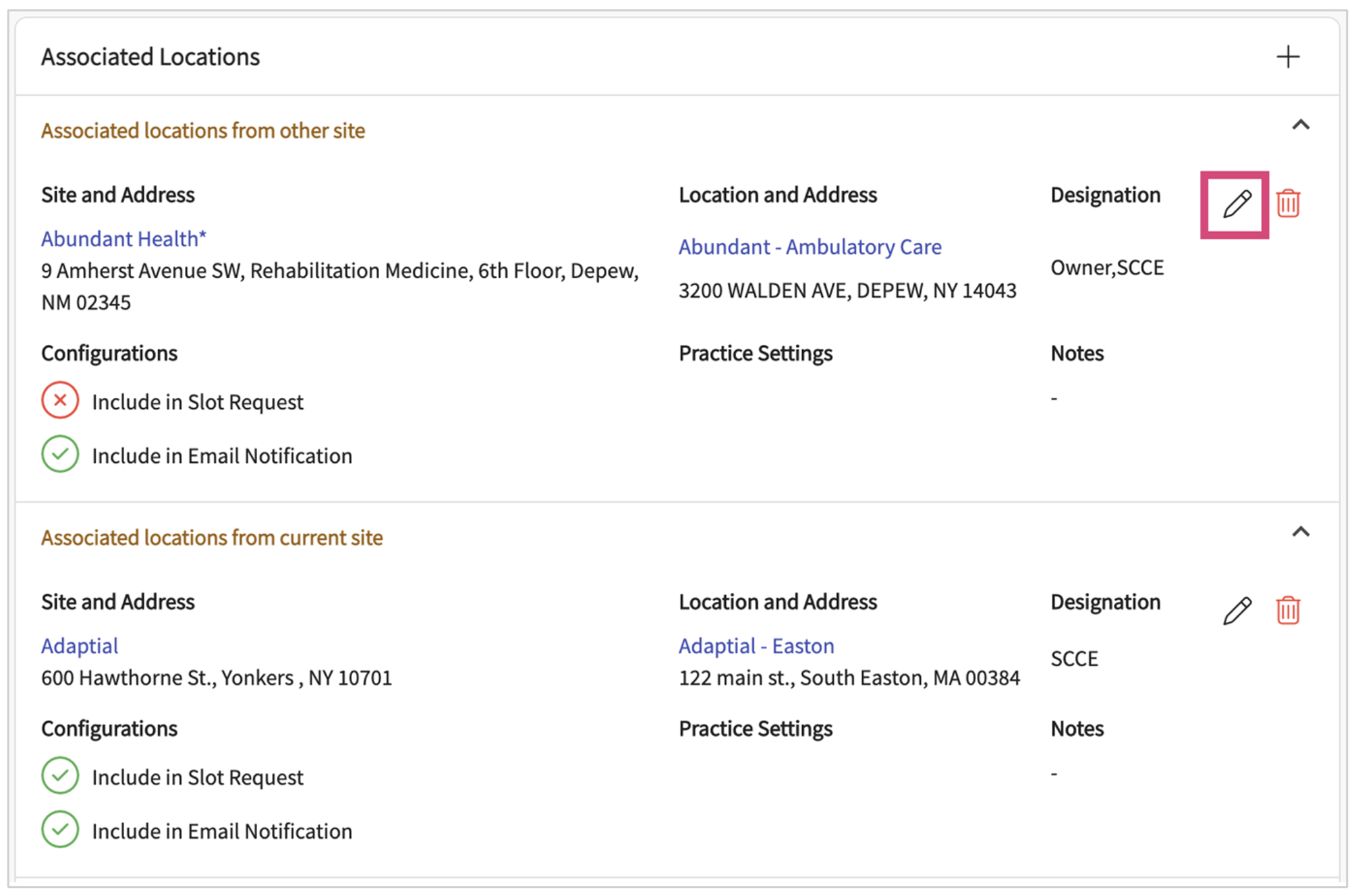Click 'Associated locations from other site' heading

(x=203, y=130)
